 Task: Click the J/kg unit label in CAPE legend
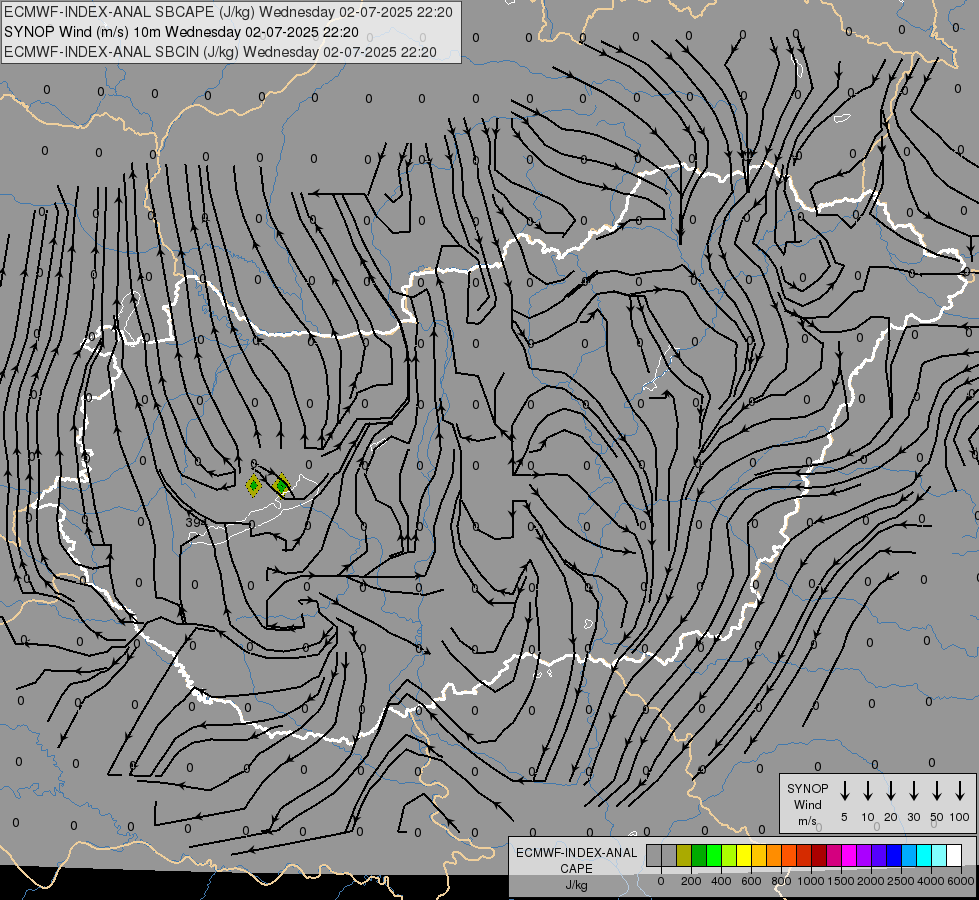576,885
